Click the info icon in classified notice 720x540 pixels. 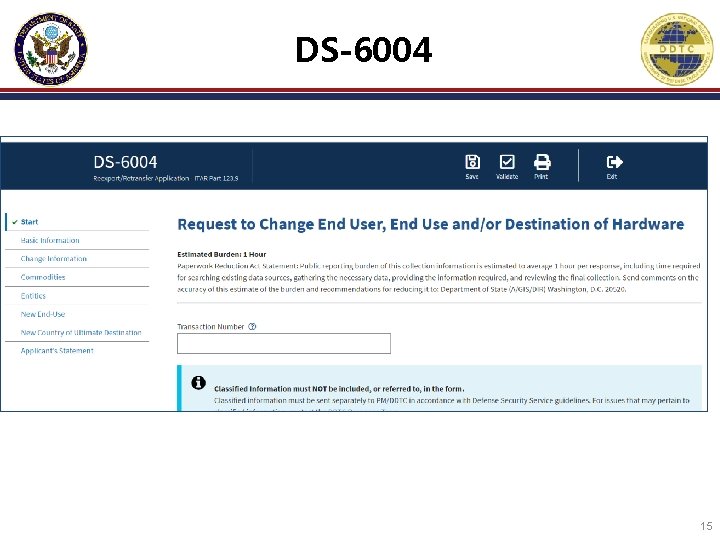pos(198,382)
